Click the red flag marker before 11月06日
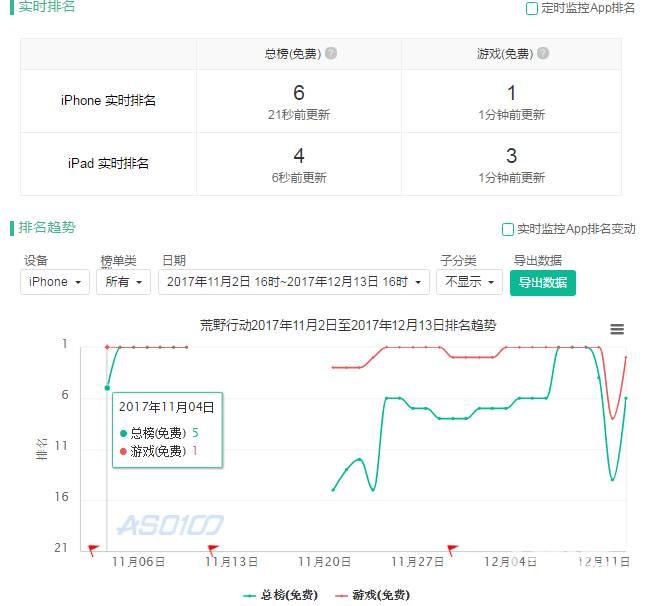 93,549
